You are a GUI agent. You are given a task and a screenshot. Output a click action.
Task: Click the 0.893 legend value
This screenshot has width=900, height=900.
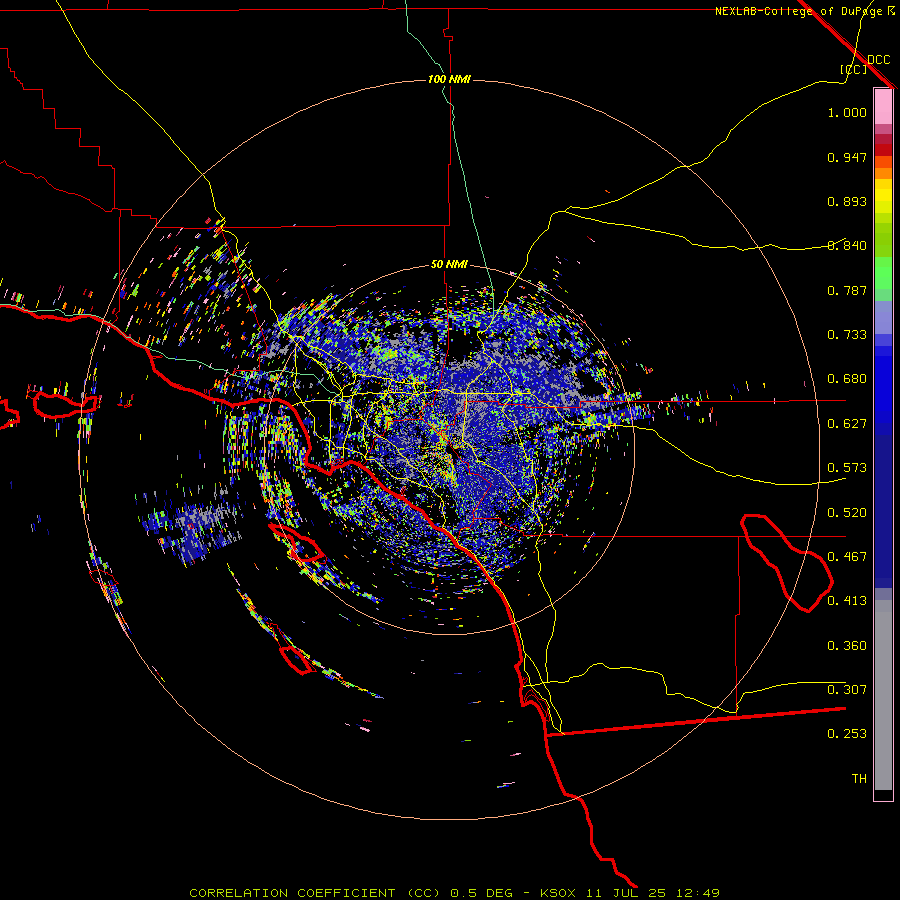click(x=847, y=201)
